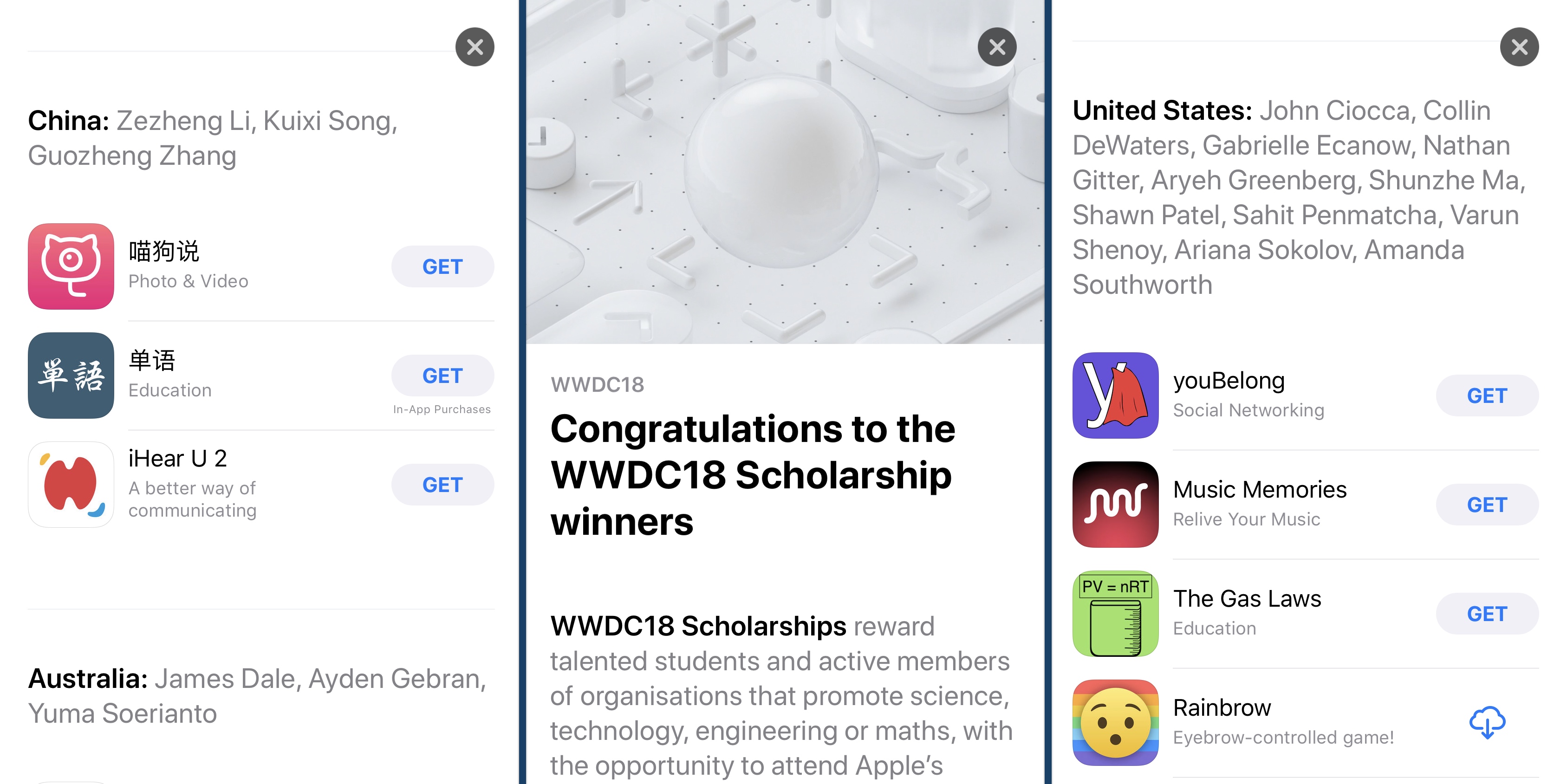Get the 喵狗说 Photo & Video app
The height and width of the screenshot is (784, 1567).
442,268
